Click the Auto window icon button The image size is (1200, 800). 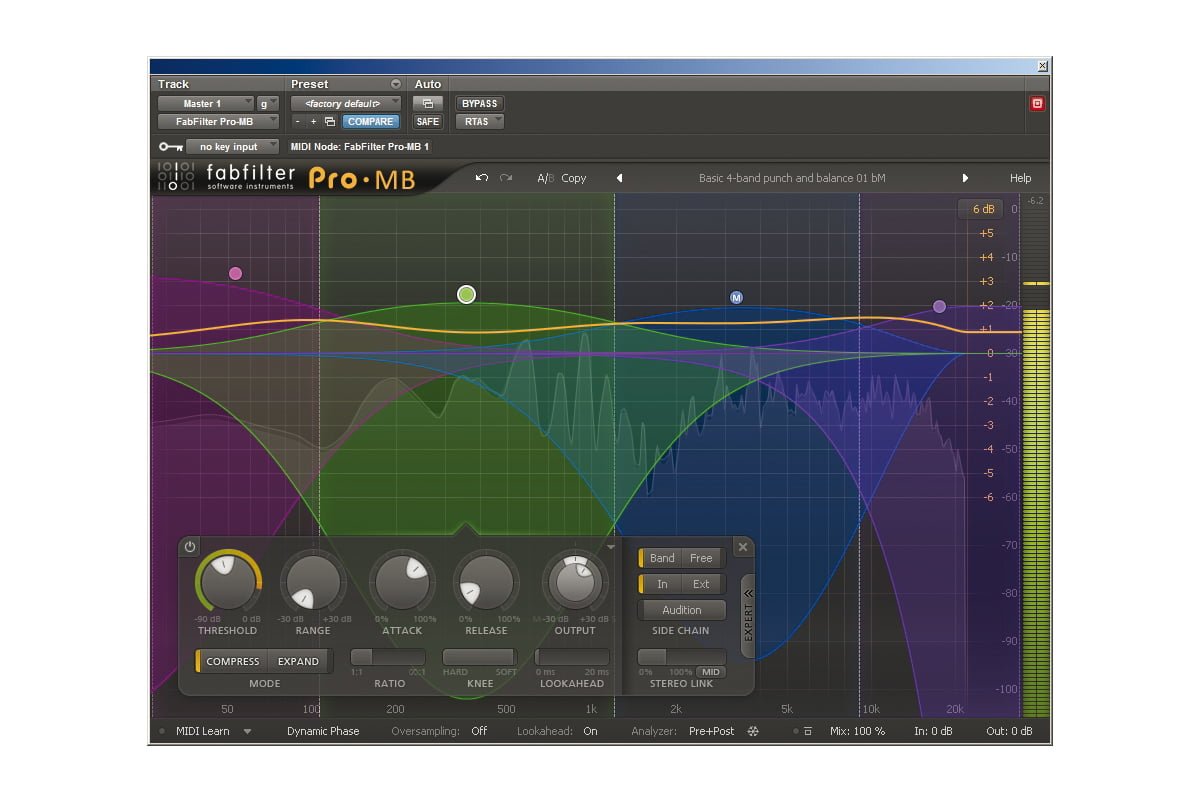(x=427, y=103)
